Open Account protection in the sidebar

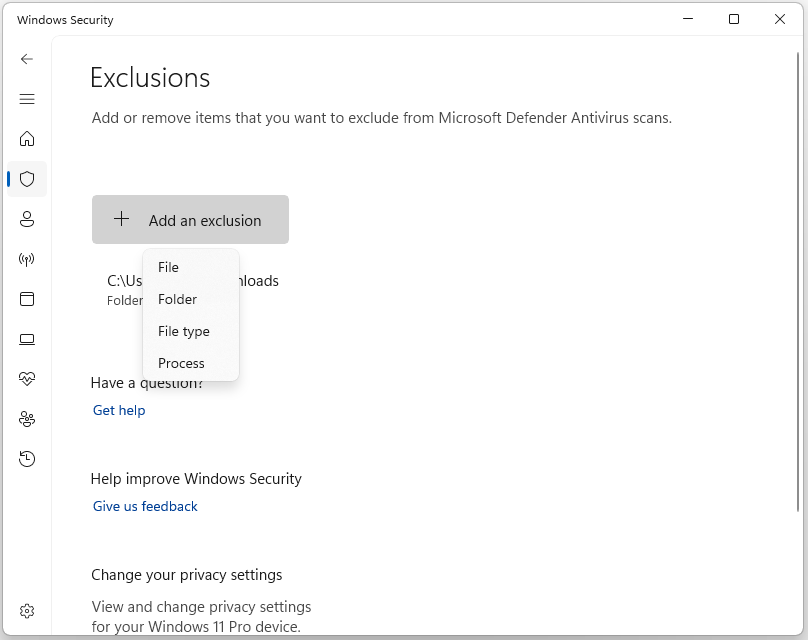click(x=27, y=219)
